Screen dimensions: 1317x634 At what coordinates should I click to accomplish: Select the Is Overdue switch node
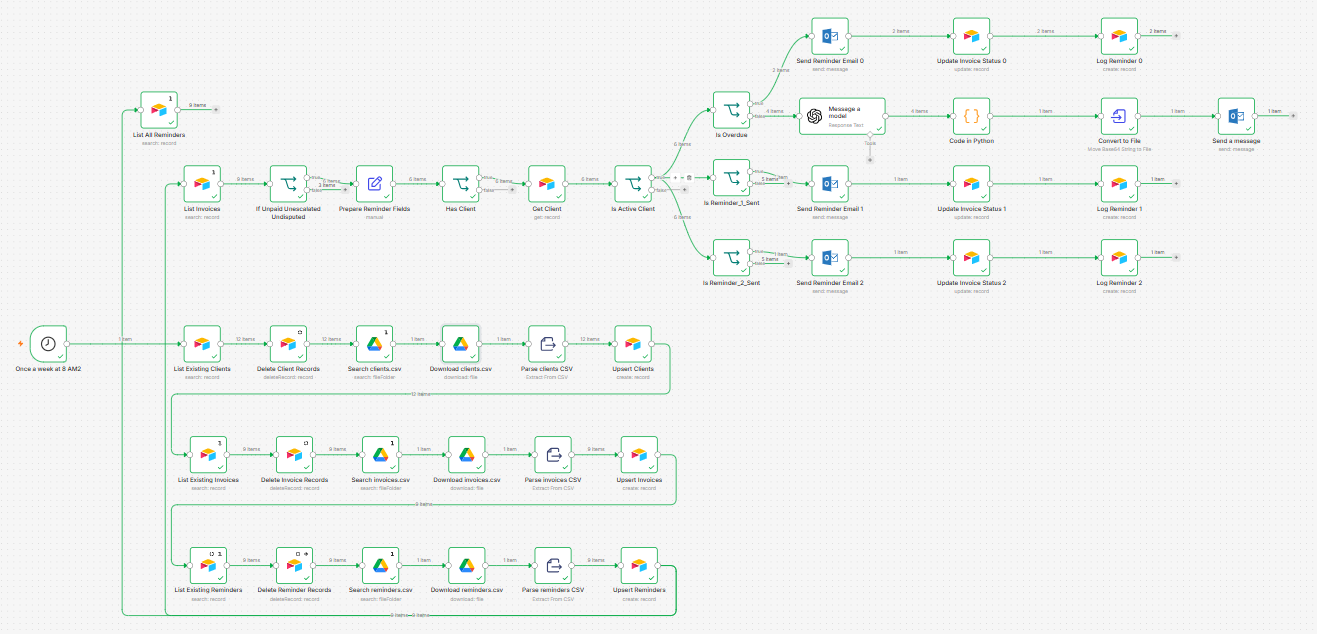[x=732, y=110]
